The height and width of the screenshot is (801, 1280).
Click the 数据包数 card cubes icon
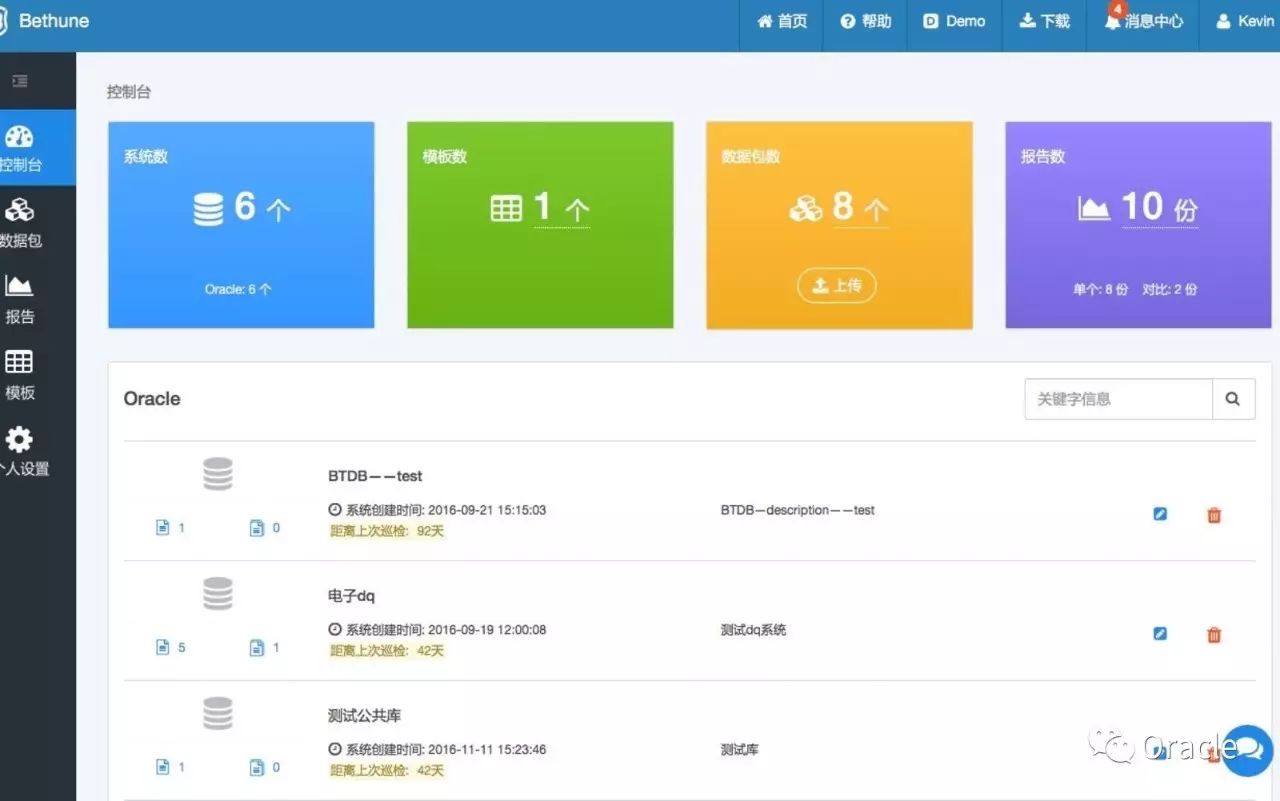coord(805,208)
